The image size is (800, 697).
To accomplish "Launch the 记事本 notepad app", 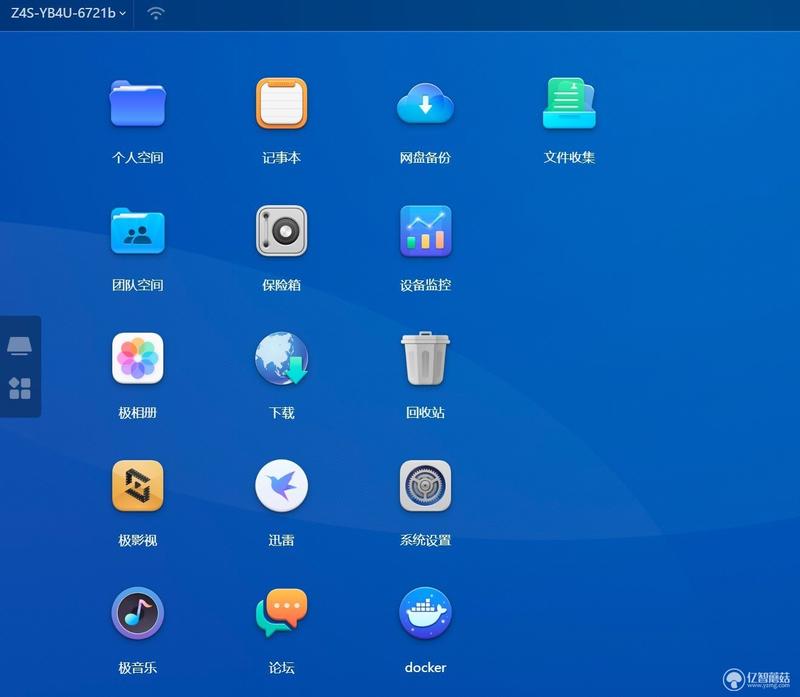I will click(282, 103).
